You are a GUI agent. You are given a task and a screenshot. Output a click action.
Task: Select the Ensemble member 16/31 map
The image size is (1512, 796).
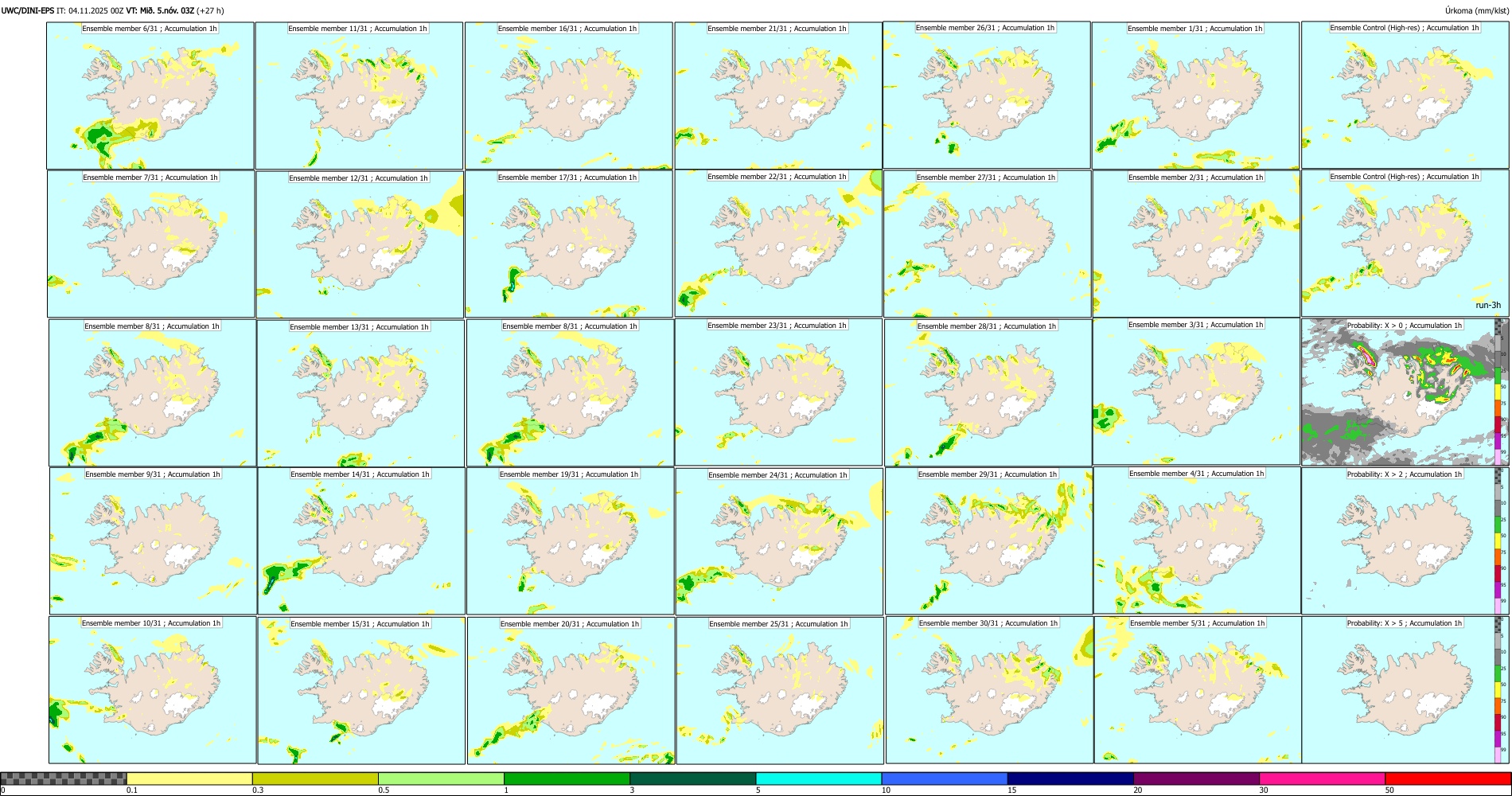point(569,96)
